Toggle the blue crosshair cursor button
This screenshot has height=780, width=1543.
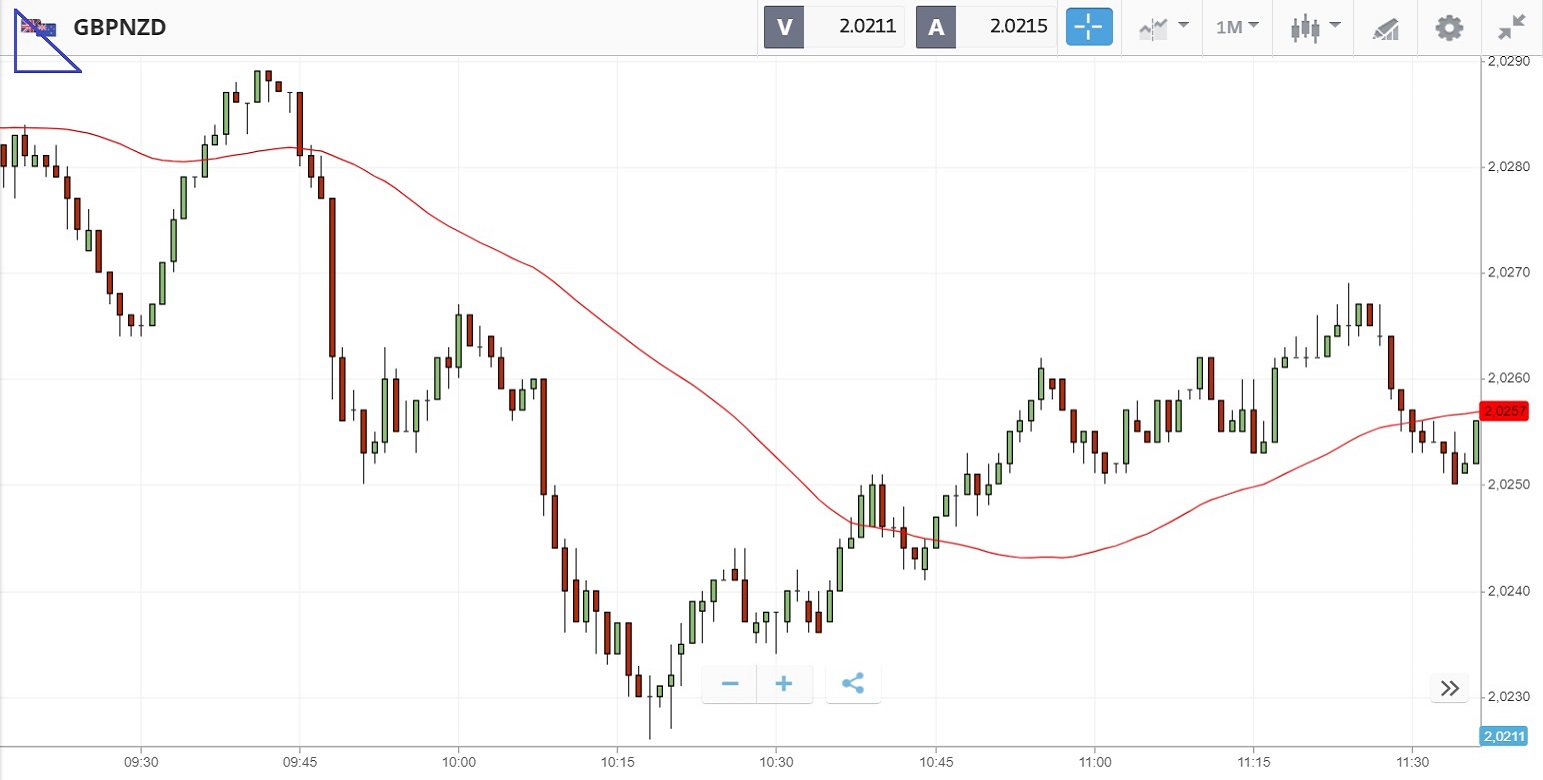coord(1089,27)
